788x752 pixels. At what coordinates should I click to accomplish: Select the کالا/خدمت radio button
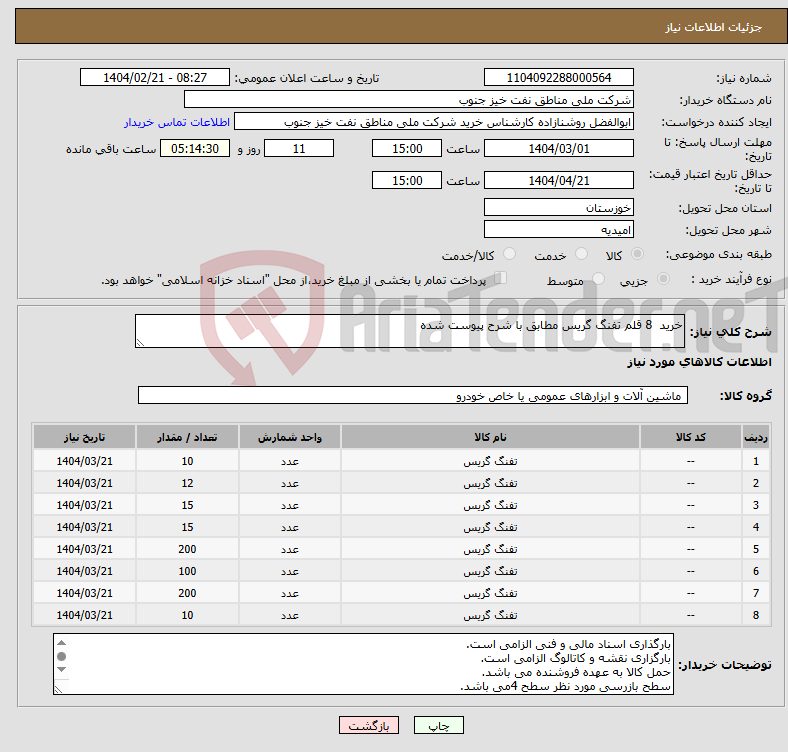click(x=509, y=254)
